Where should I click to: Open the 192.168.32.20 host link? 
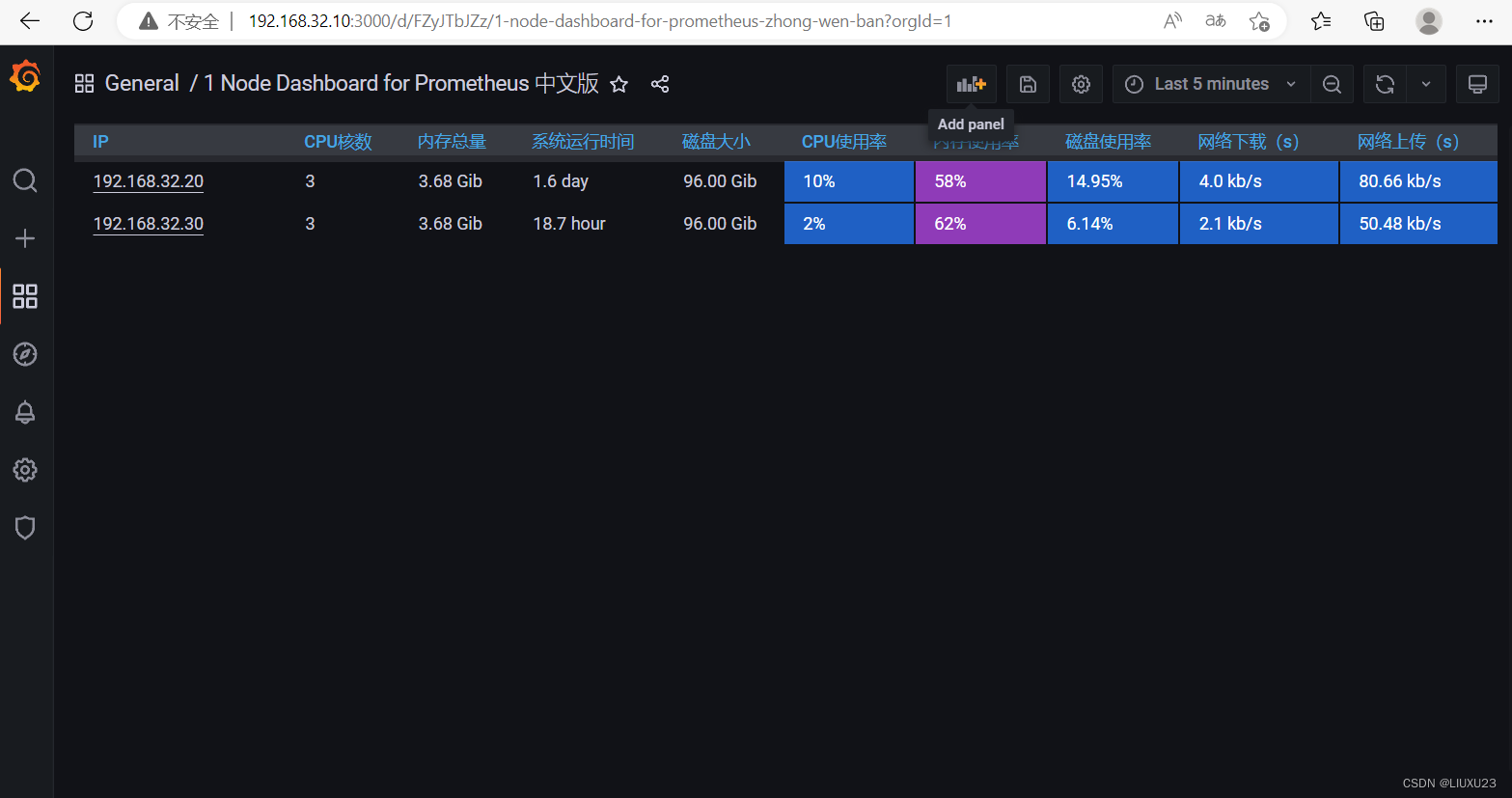(149, 181)
